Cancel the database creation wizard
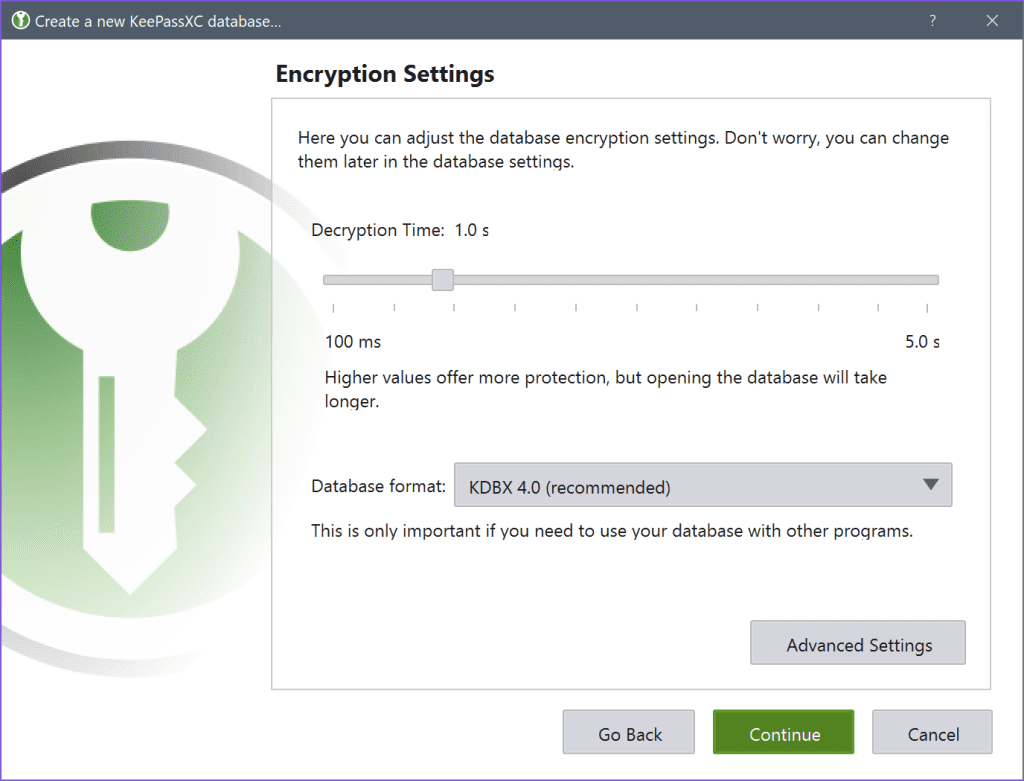The height and width of the screenshot is (781, 1024). (x=931, y=732)
